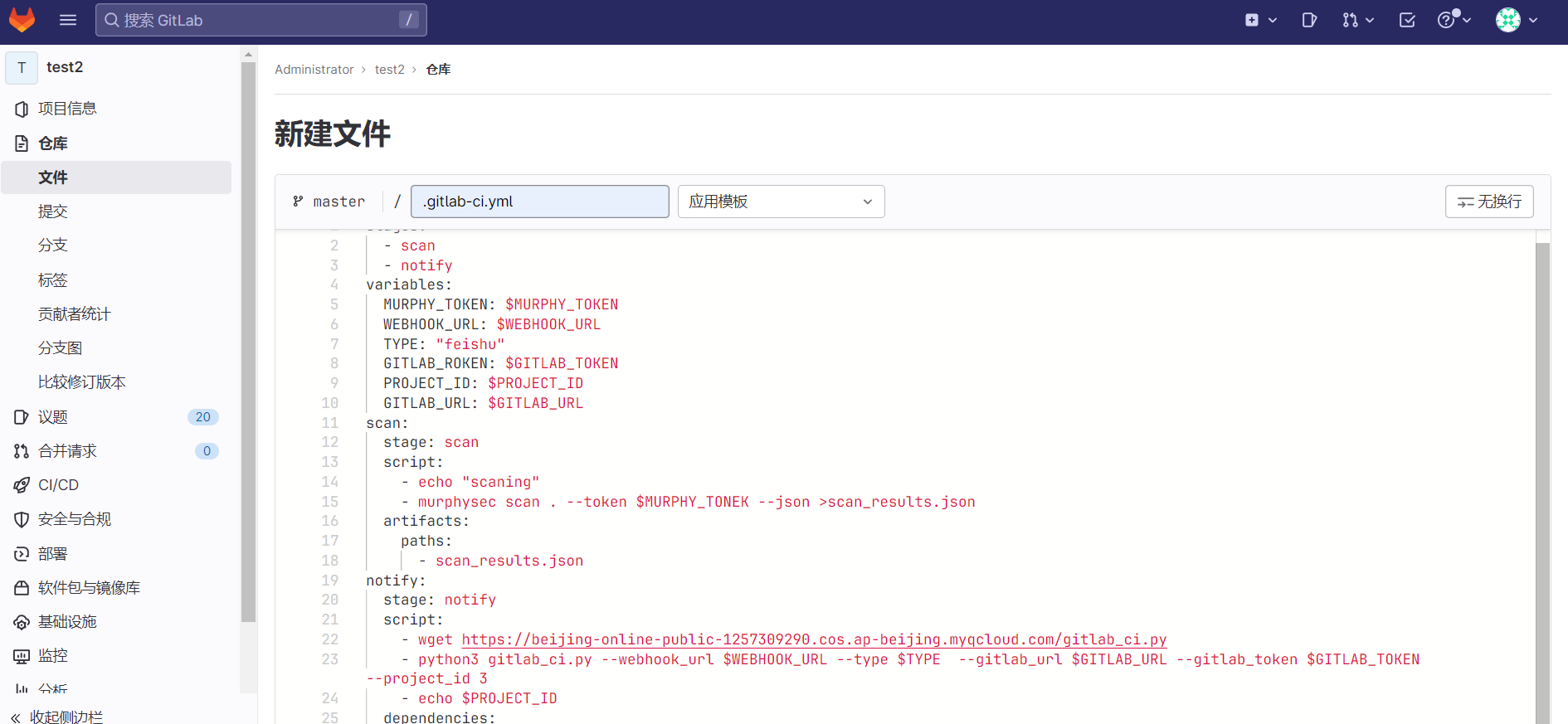
Task: Click the gitlab_ci.py URL in editor
Action: 814,639
